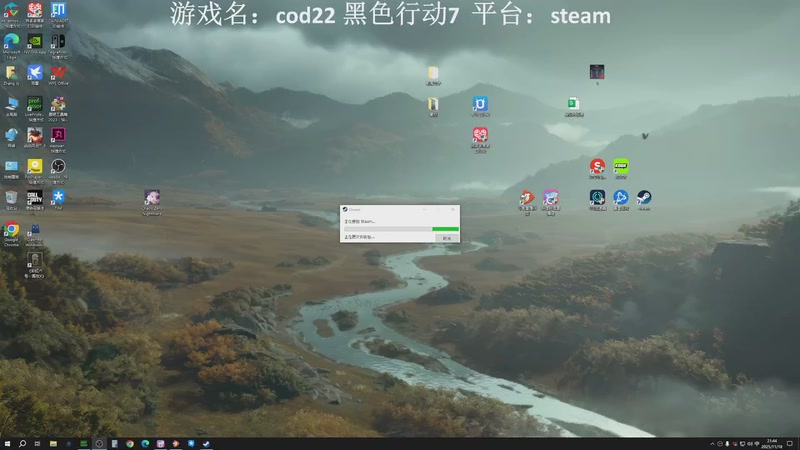Viewport: 800px width, 450px height.
Task: Open the zipped folder on desktop
Action: point(433,104)
